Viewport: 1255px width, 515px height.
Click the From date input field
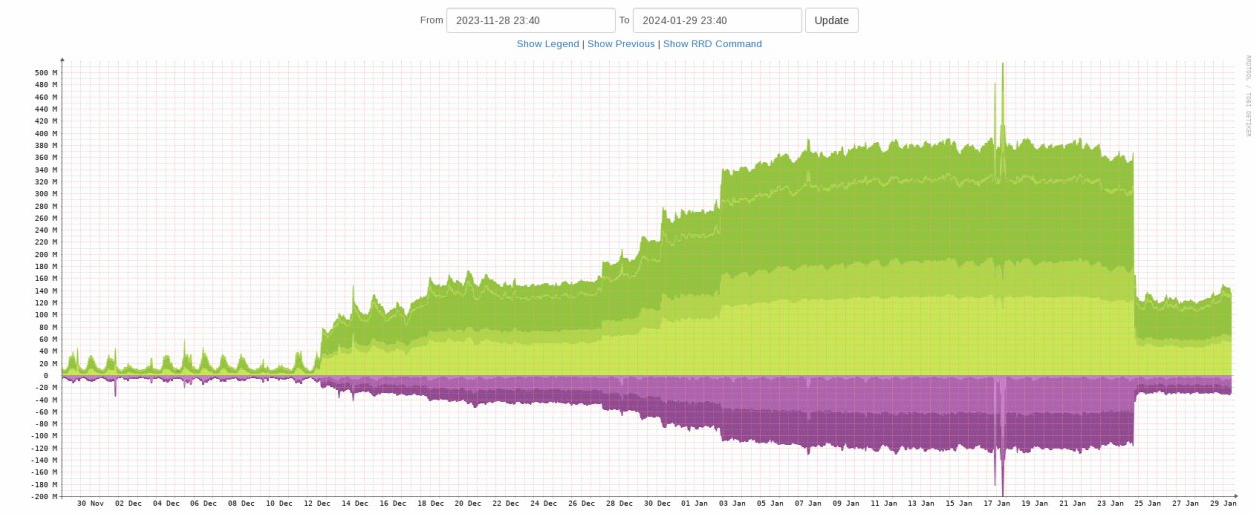[x=530, y=21]
